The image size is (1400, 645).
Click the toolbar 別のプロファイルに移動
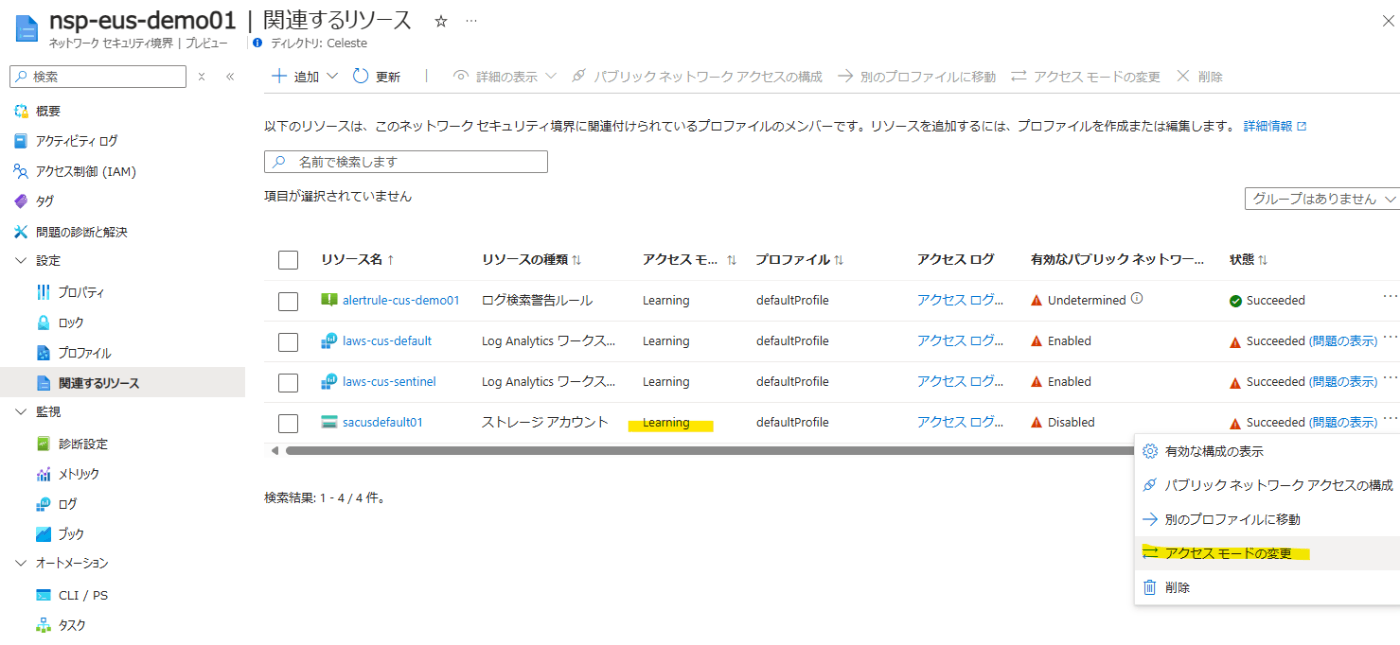tap(917, 76)
